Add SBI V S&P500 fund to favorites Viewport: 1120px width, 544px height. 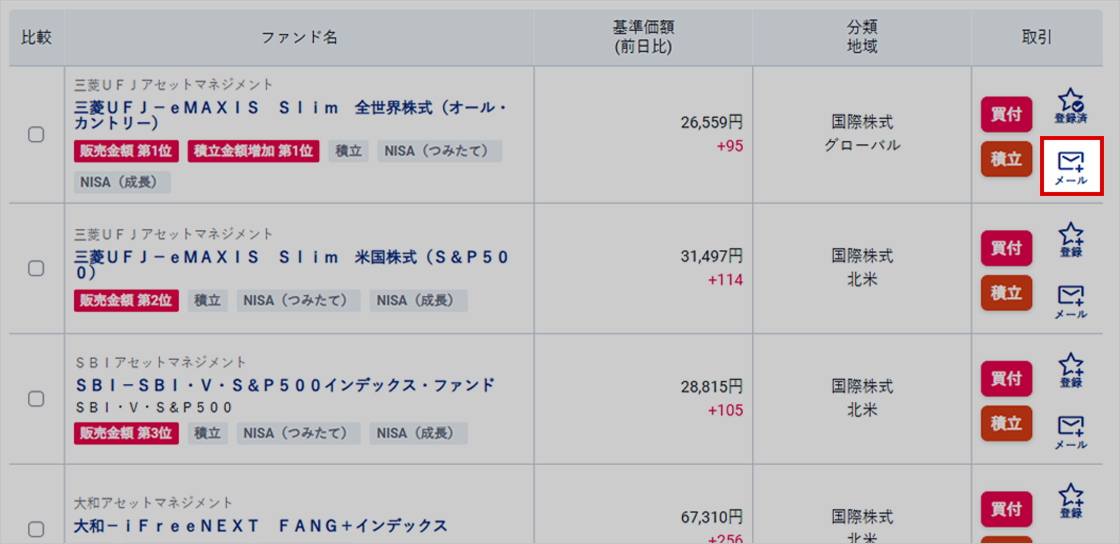1070,370
